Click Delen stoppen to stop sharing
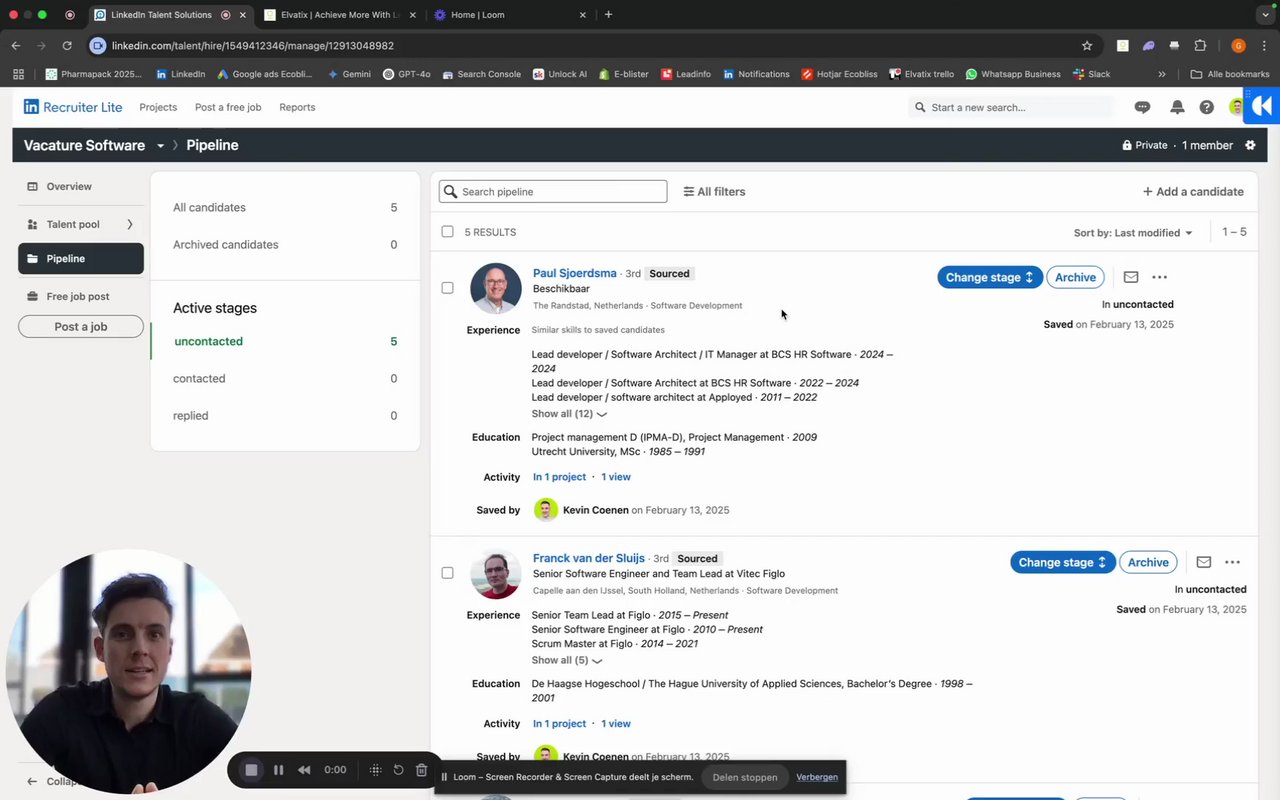Image resolution: width=1280 pixels, height=800 pixels. 745,777
